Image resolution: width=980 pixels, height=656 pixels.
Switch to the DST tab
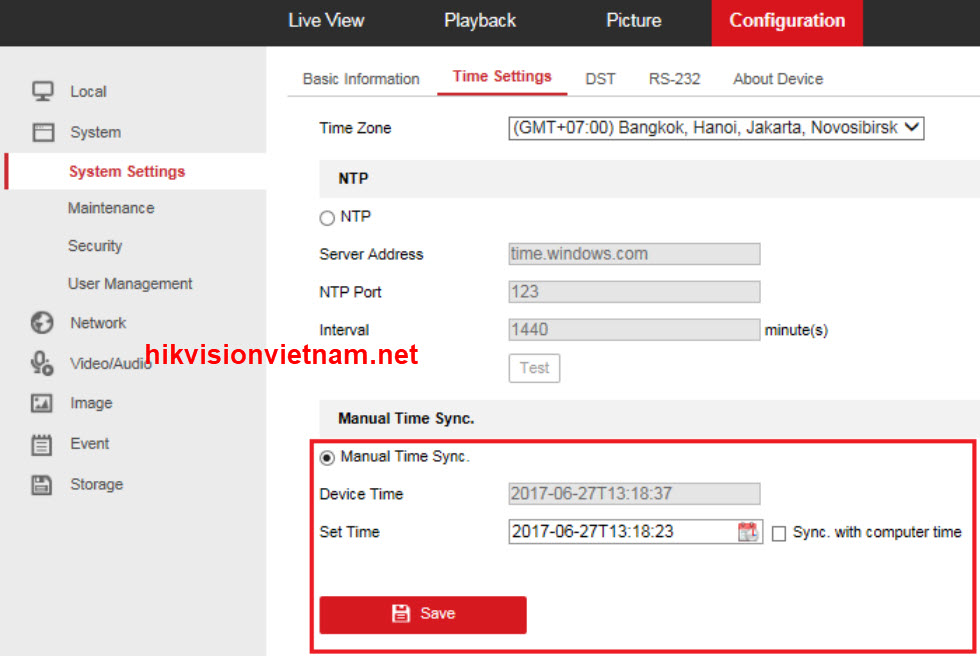click(600, 78)
